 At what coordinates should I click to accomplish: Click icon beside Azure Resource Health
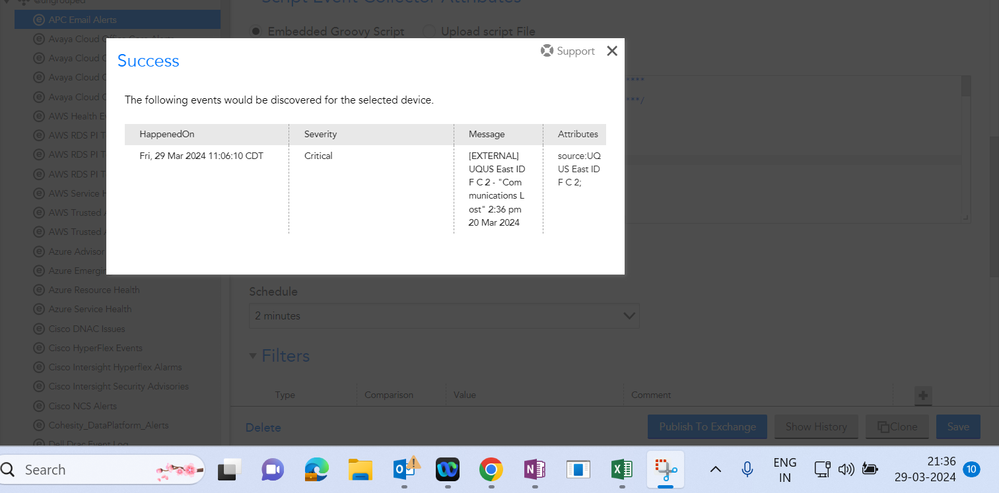coord(38,290)
